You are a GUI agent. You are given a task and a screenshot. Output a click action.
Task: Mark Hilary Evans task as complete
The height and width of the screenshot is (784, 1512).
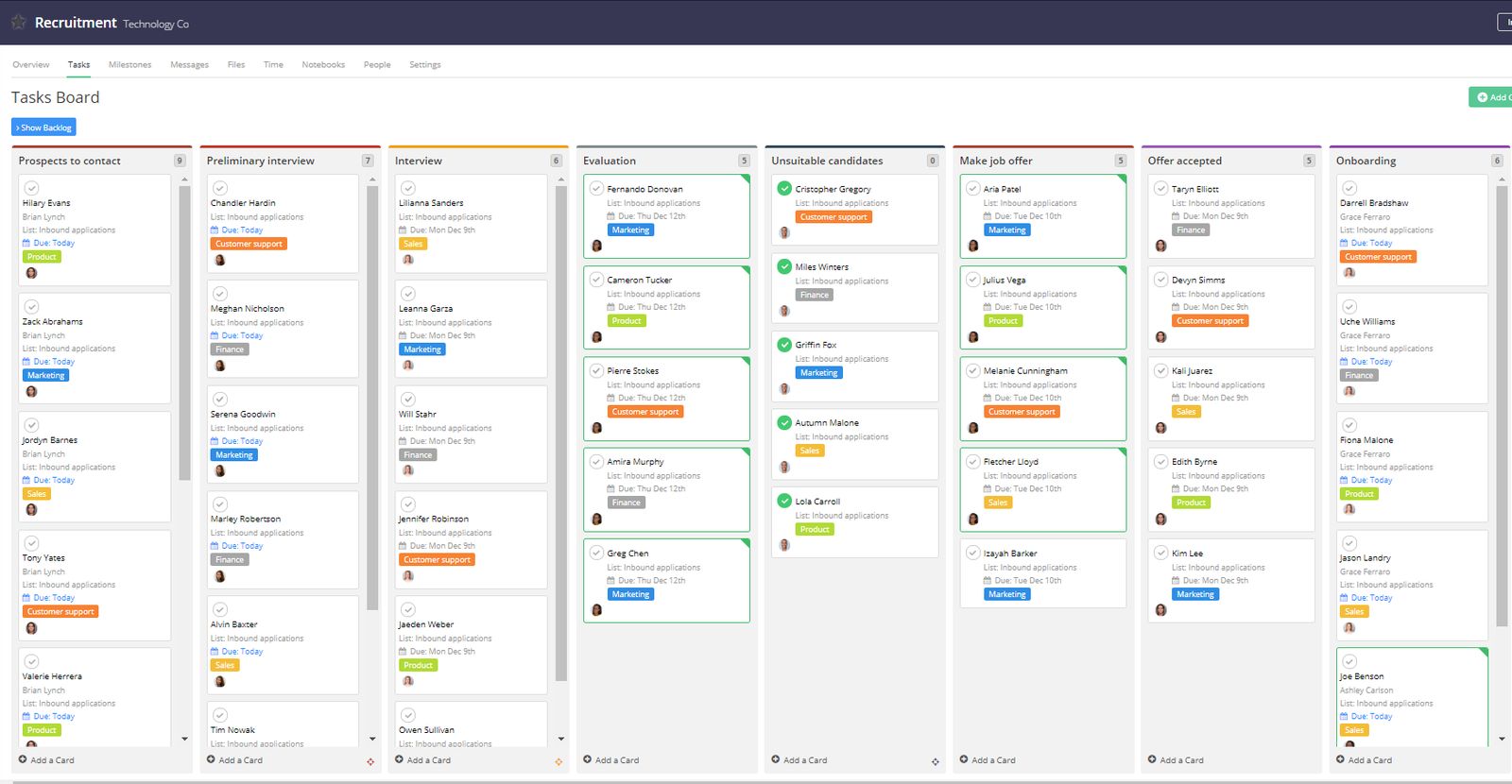(31, 188)
